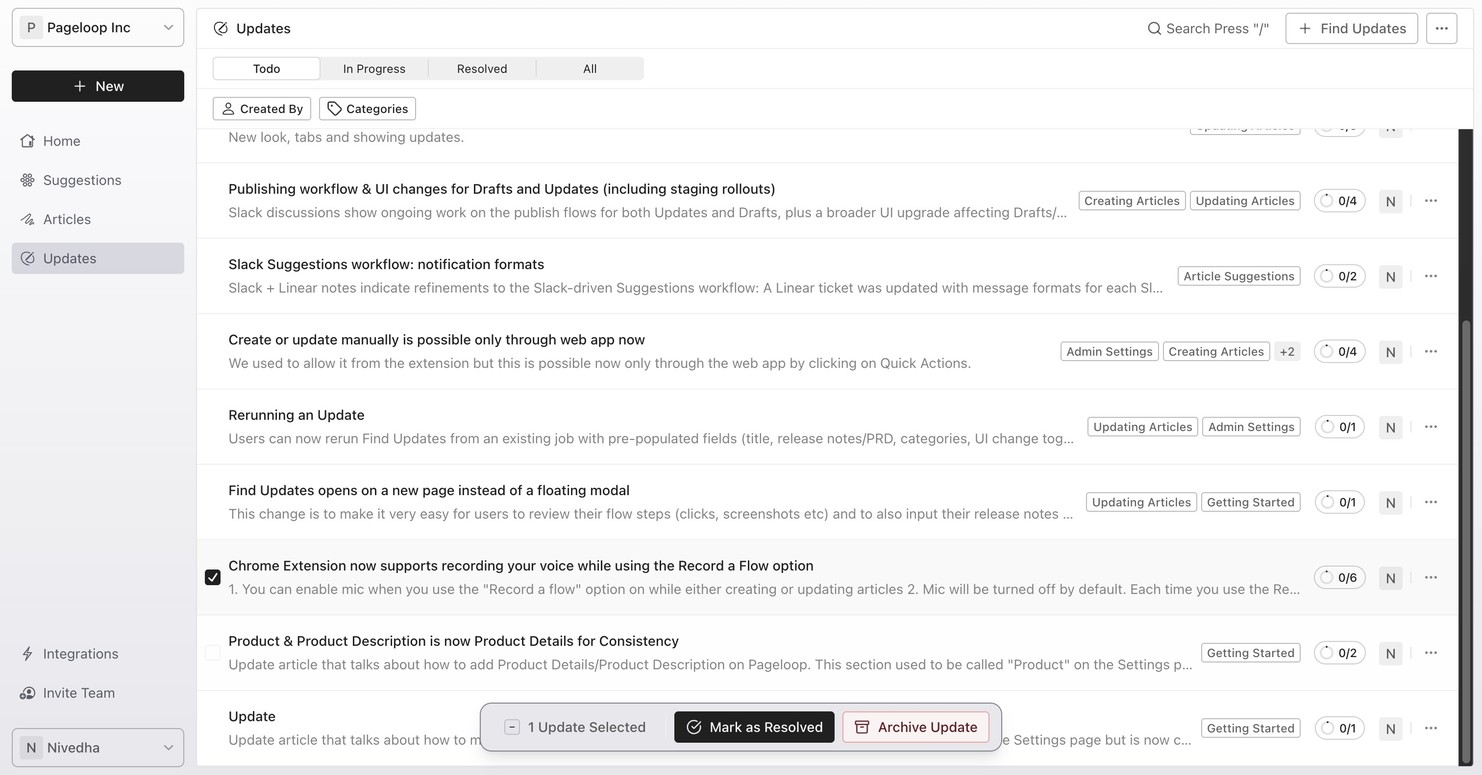
Task: Click N avatar on Chrome Extension row
Action: point(1390,577)
